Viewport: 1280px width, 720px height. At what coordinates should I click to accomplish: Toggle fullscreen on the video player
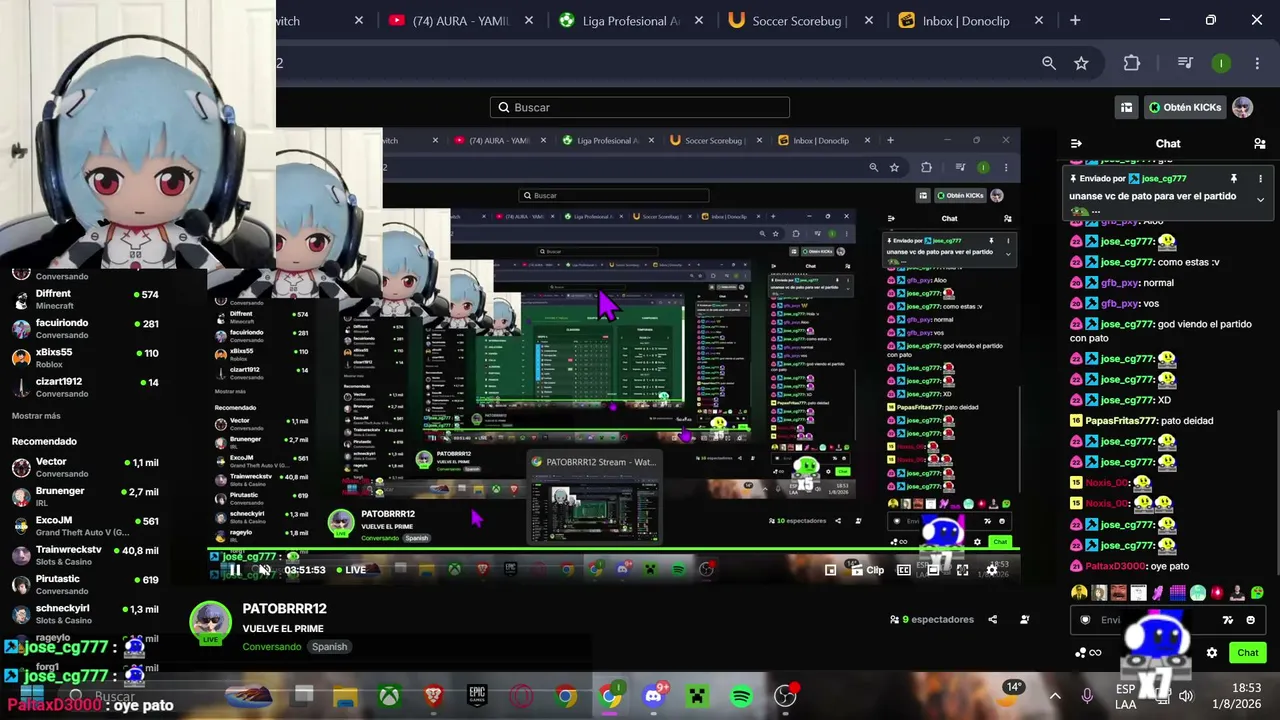(x=962, y=570)
